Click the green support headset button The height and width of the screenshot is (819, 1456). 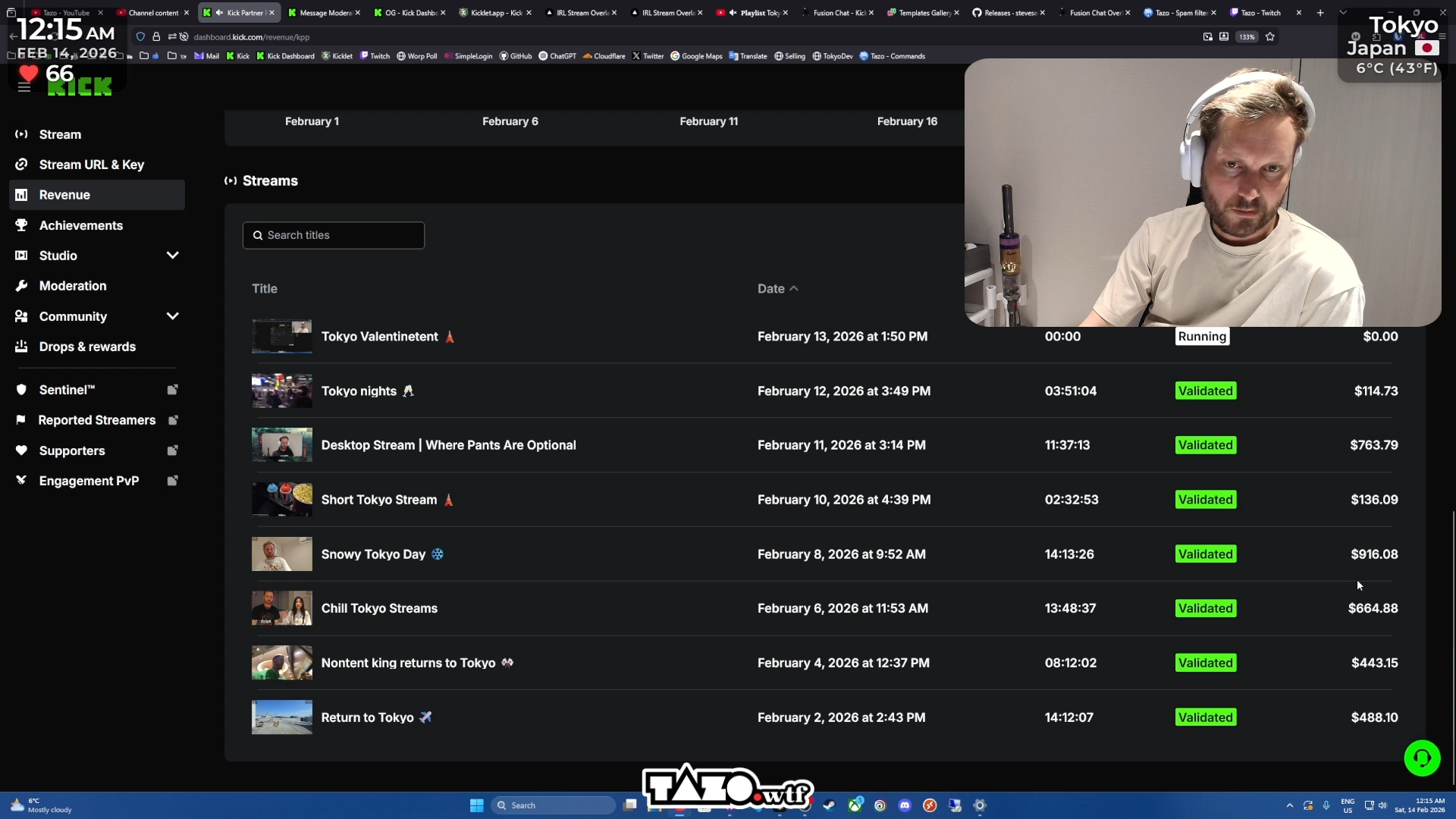click(x=1422, y=758)
